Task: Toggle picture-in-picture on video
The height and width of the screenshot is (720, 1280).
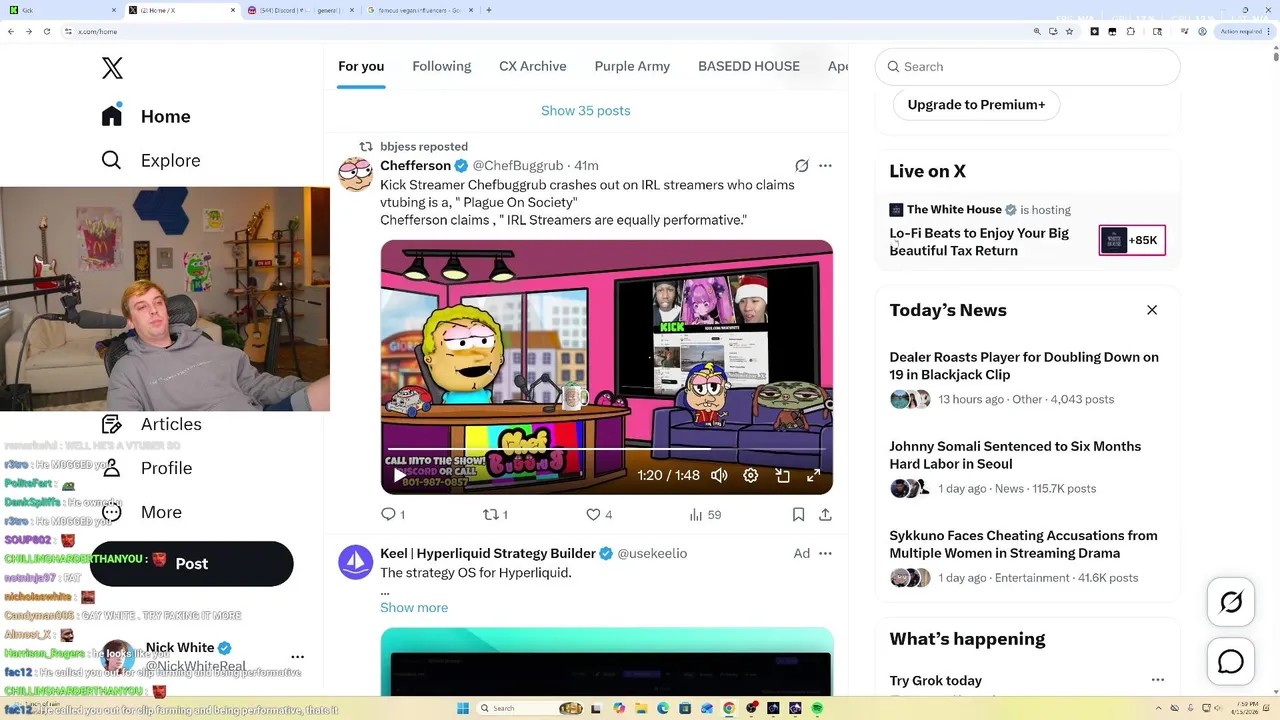Action: tap(783, 475)
